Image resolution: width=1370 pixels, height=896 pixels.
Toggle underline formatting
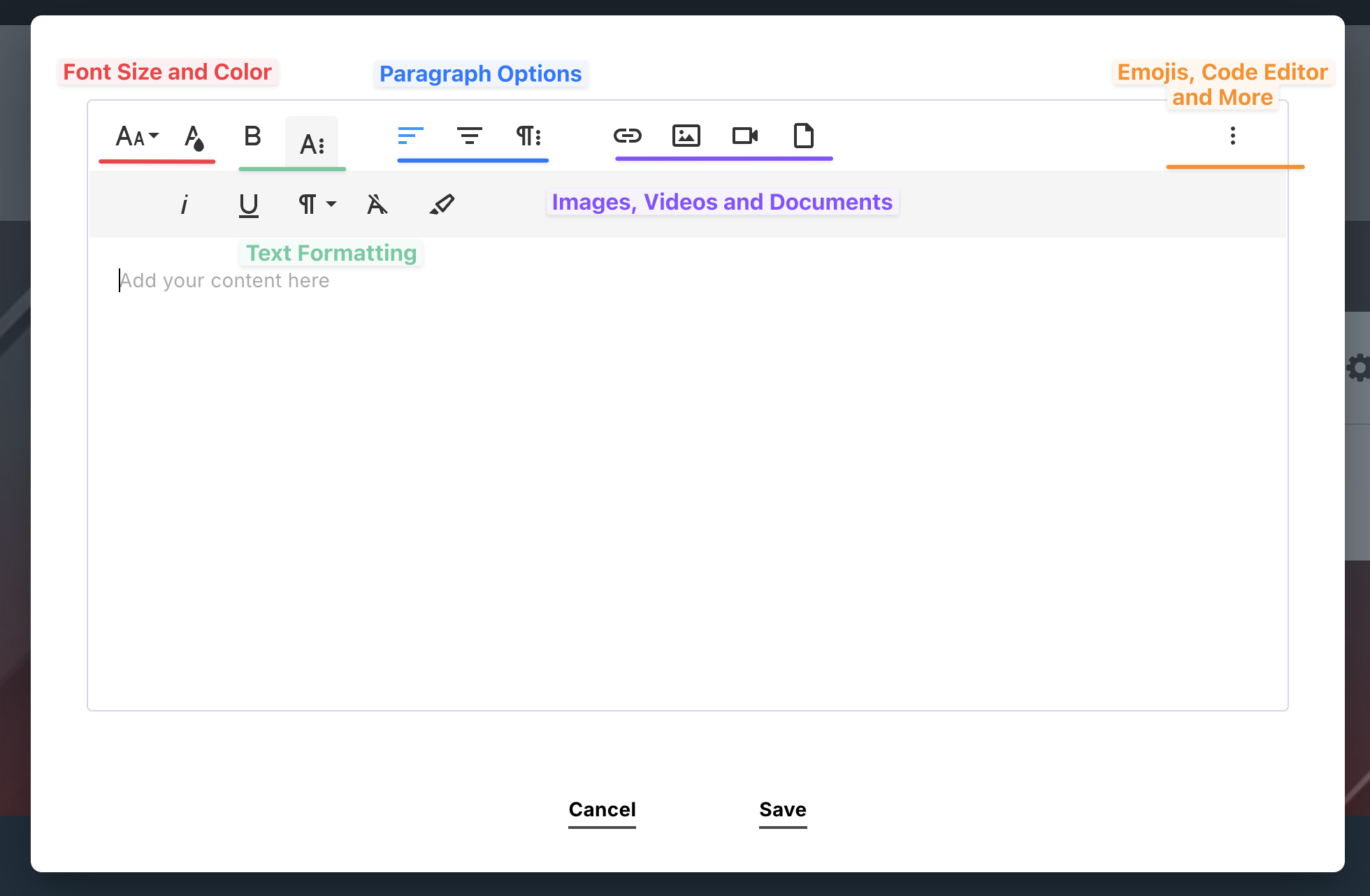[x=248, y=204]
